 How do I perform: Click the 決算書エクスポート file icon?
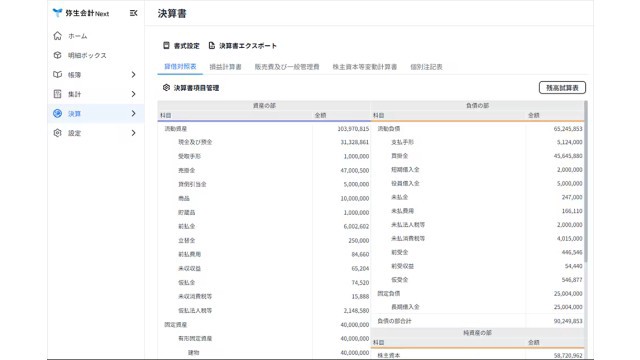coord(211,45)
